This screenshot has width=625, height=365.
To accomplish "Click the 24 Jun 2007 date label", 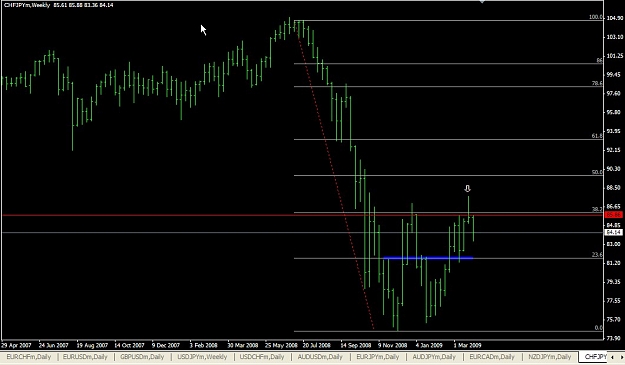I will pyautogui.click(x=54, y=345).
